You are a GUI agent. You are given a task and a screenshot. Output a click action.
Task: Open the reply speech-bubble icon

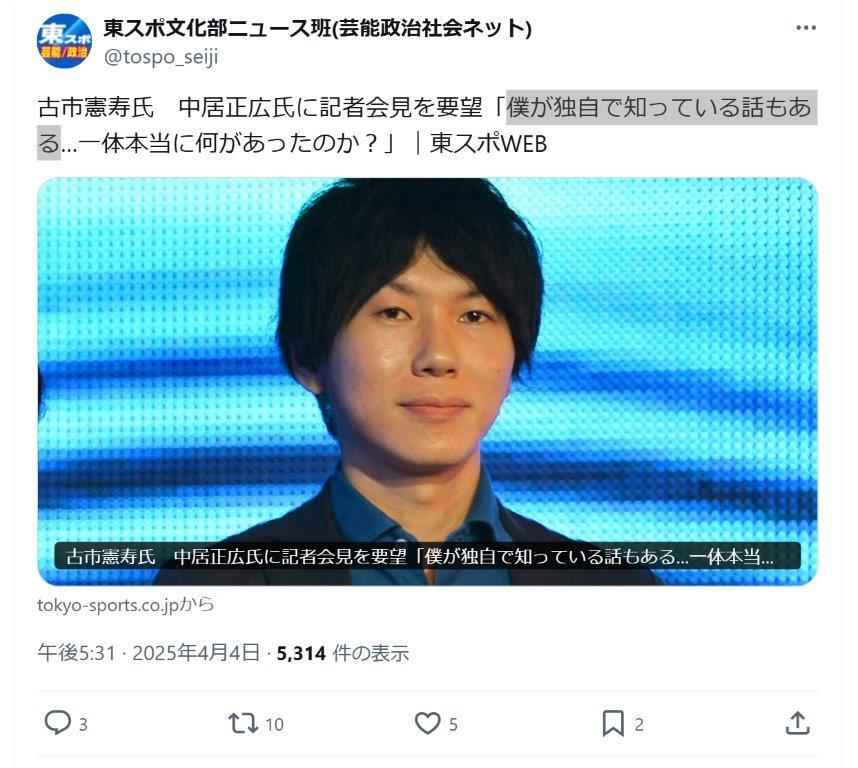(57, 723)
